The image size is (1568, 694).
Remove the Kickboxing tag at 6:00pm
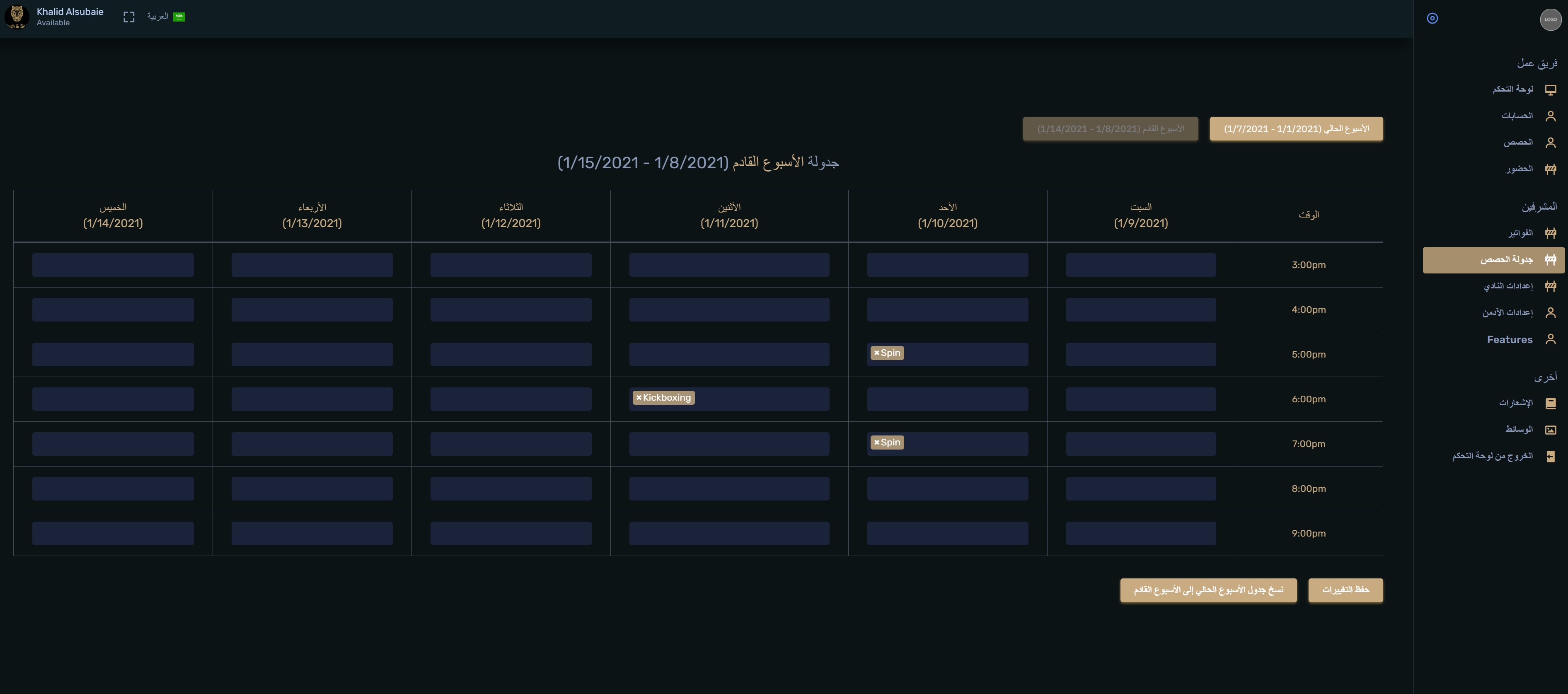click(639, 398)
